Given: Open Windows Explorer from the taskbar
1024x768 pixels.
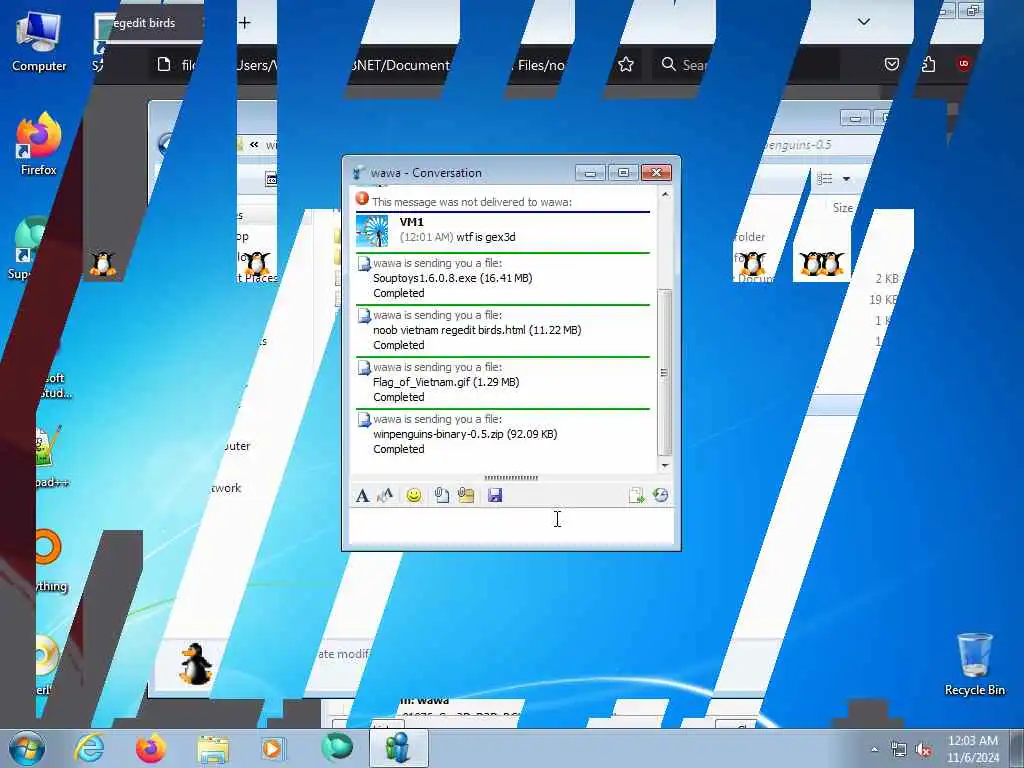Looking at the screenshot, I should click(213, 748).
